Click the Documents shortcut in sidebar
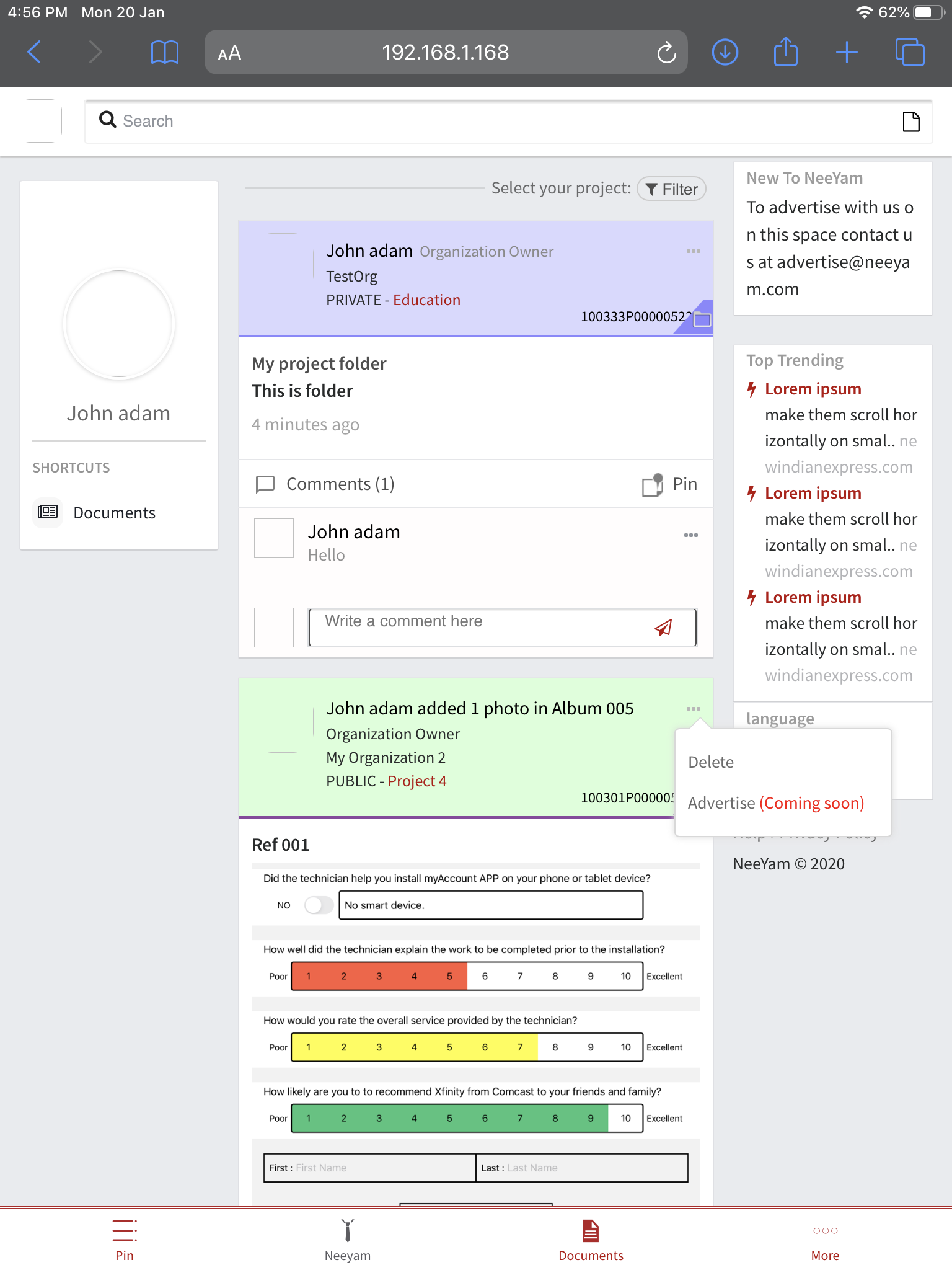The height and width of the screenshot is (1270, 952). [x=114, y=513]
